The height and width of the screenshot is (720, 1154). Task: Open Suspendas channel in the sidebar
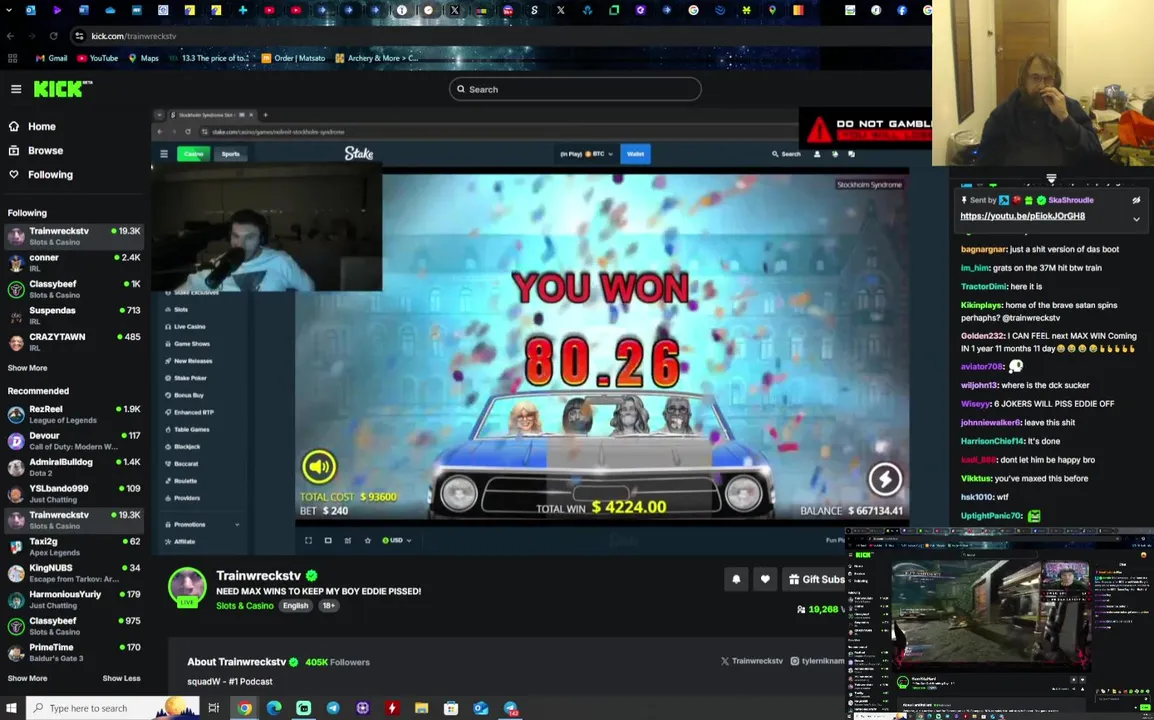coord(74,315)
